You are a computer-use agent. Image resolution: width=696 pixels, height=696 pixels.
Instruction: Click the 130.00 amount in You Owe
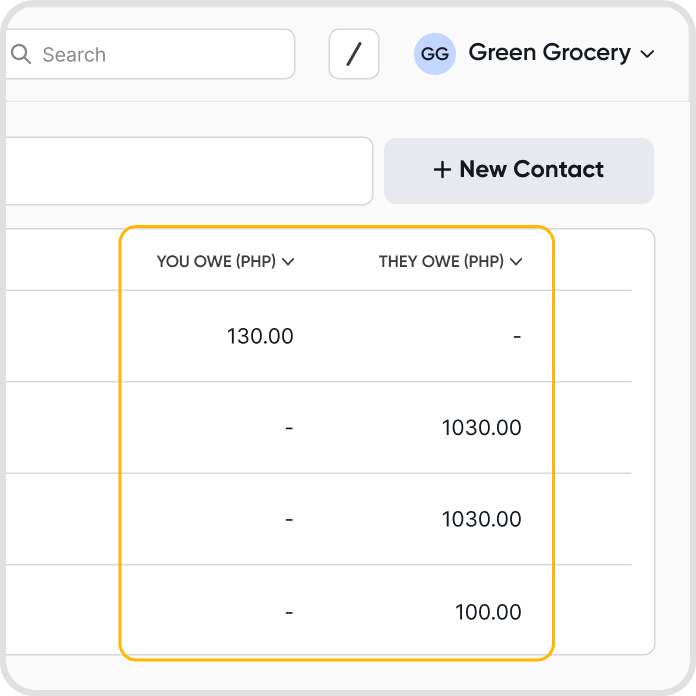(x=260, y=337)
